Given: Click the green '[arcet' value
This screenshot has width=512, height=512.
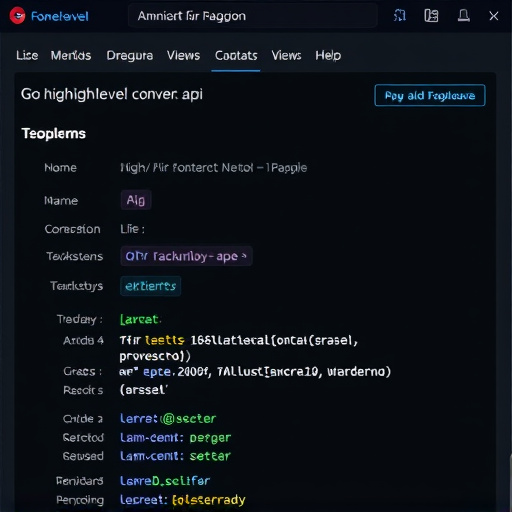Looking at the screenshot, I should (140, 319).
